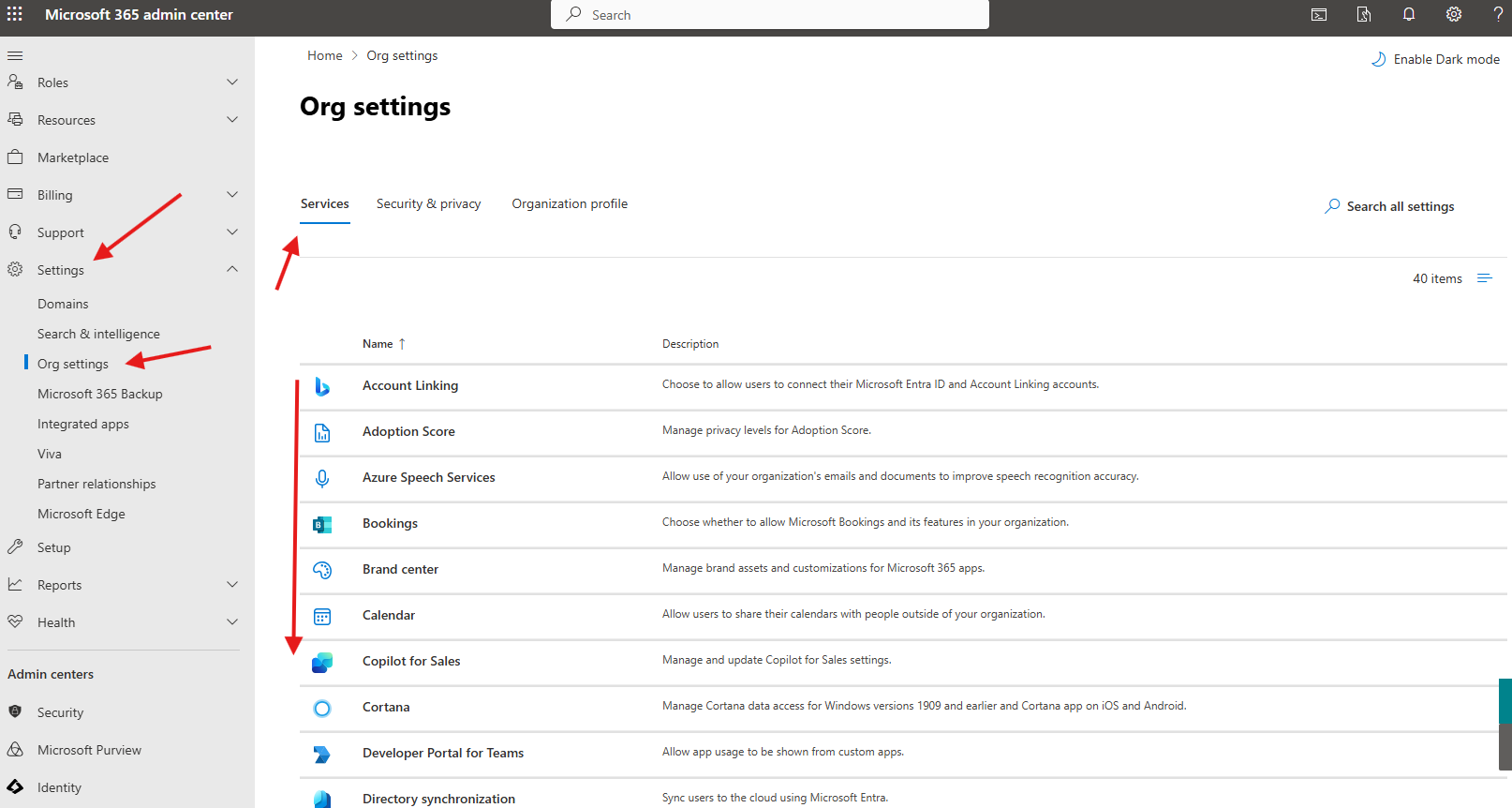Click the Billing card icon
The image size is (1512, 808).
15,194
